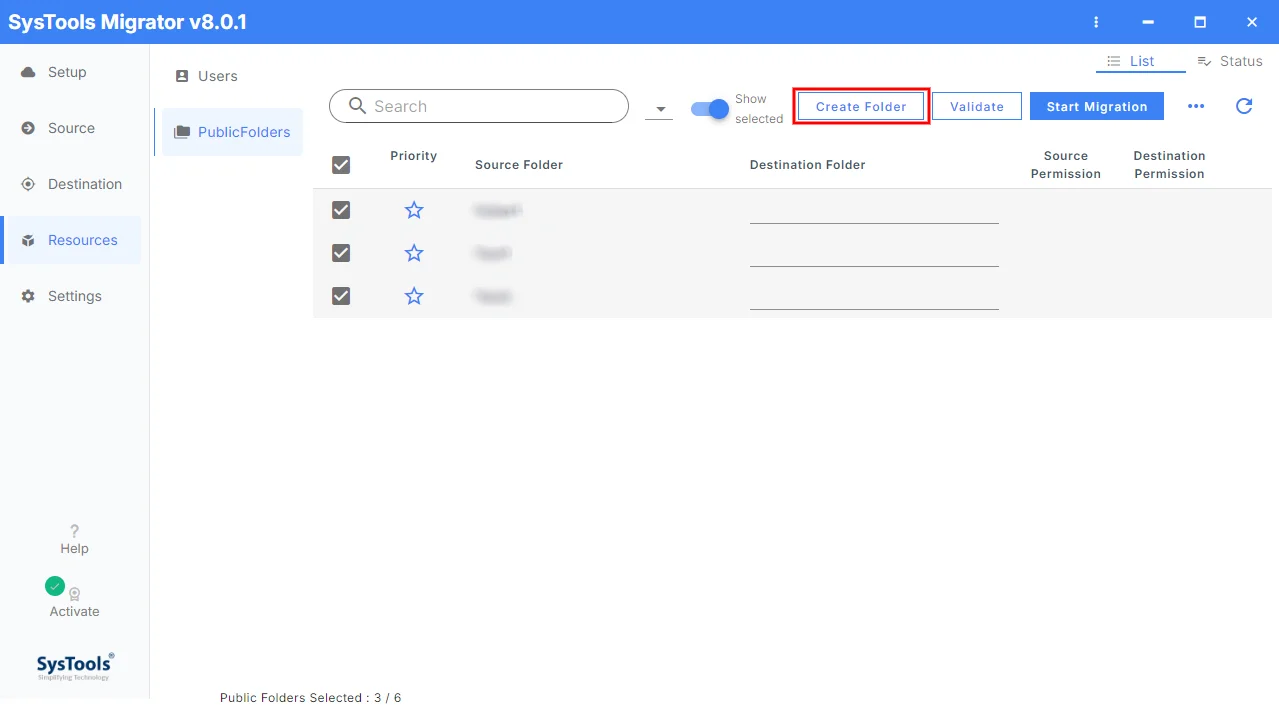The image size is (1279, 720).
Task: Open Help from the sidebar
Action: pyautogui.click(x=74, y=539)
